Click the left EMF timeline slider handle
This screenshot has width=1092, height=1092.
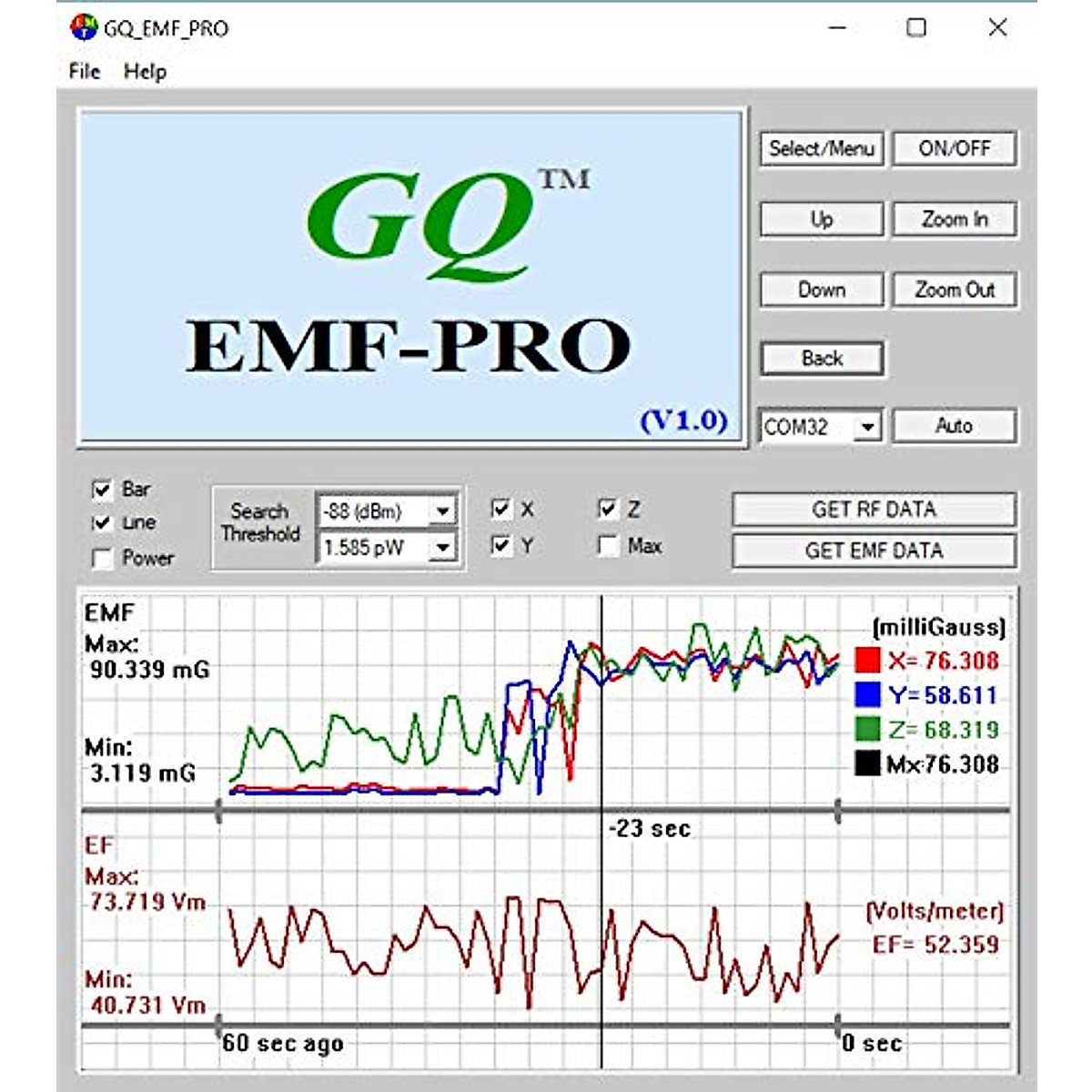point(218,810)
